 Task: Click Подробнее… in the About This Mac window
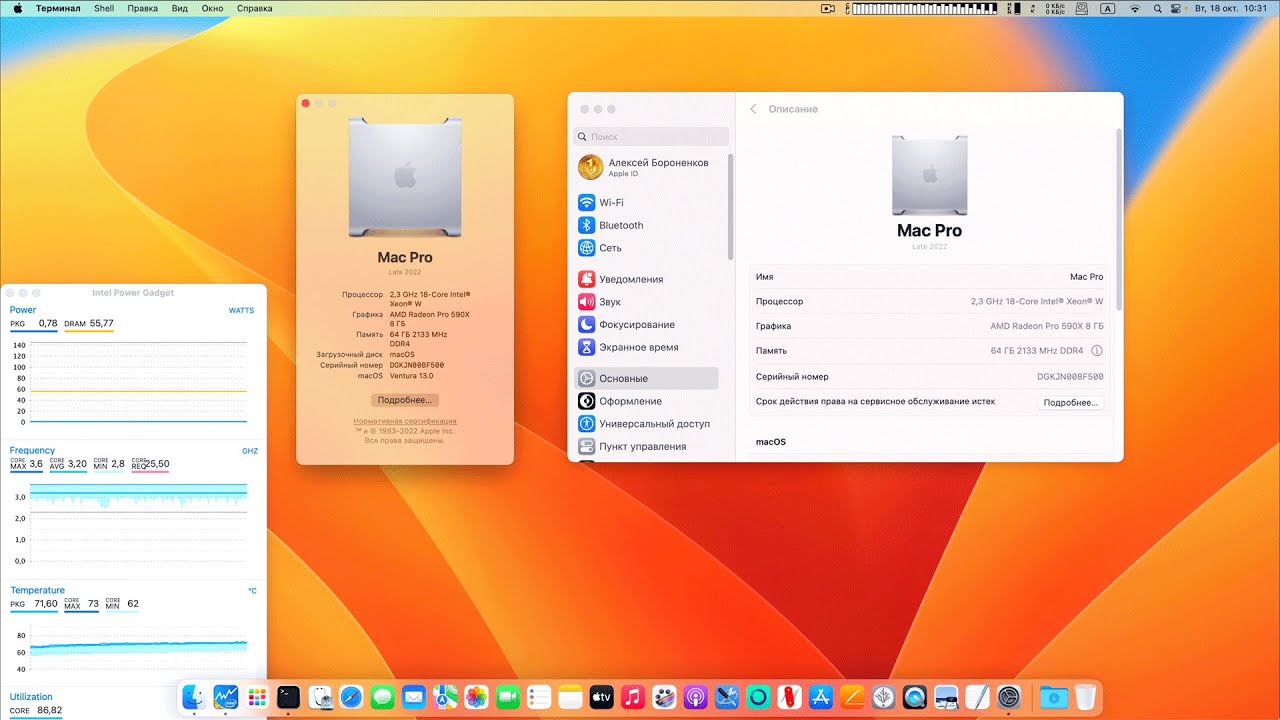(x=405, y=400)
